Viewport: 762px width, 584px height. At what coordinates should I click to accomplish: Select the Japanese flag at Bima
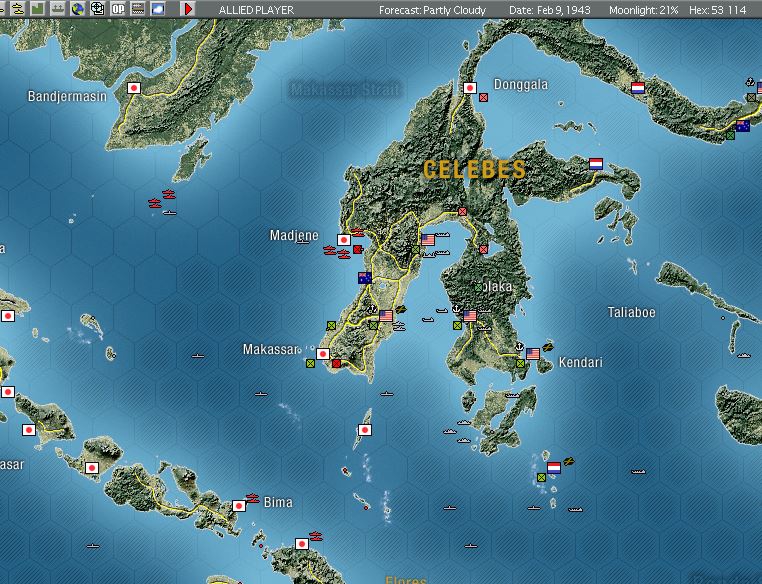[x=239, y=506]
